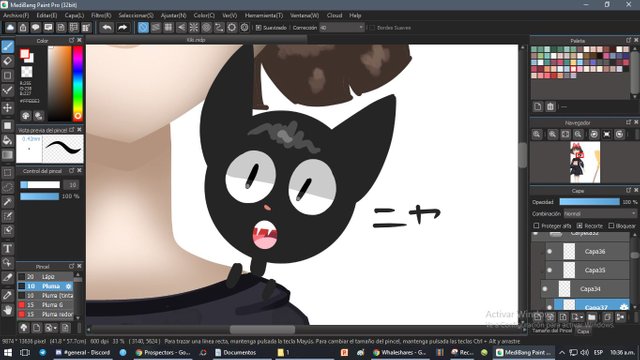Open the Filtro menu
The width and height of the screenshot is (640, 360).
pyautogui.click(x=101, y=16)
